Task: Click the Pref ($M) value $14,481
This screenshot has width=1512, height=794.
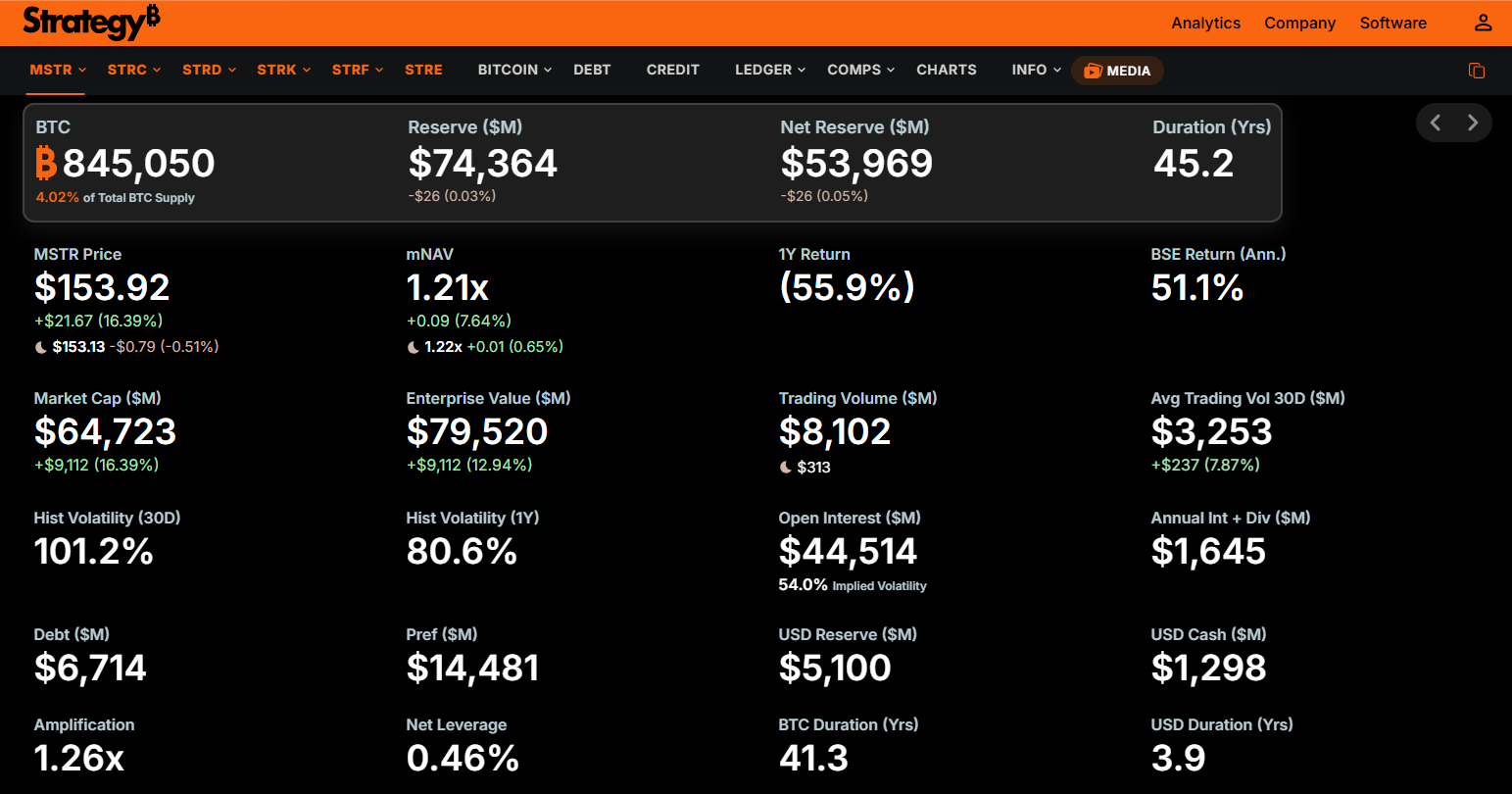Action: [x=473, y=668]
